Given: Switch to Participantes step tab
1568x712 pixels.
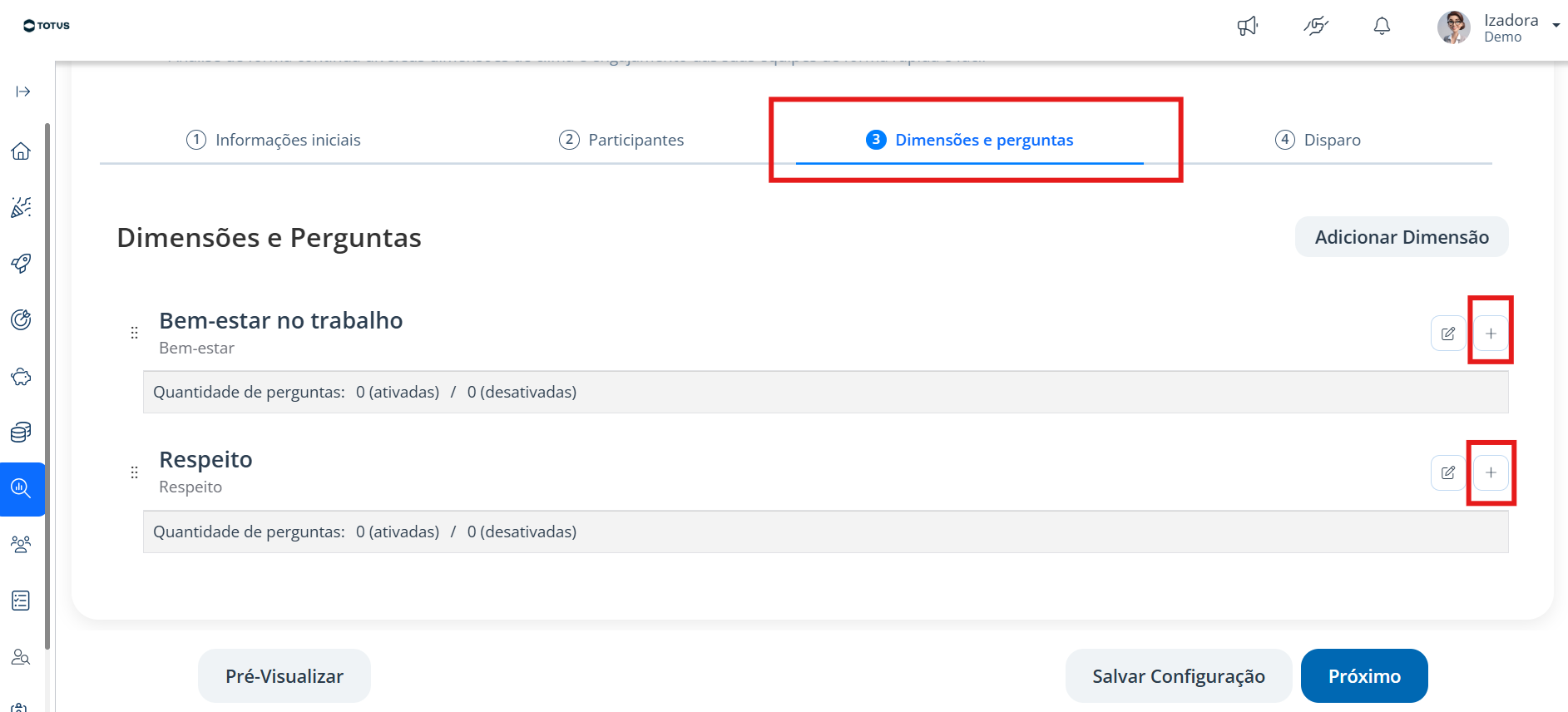Looking at the screenshot, I should tap(621, 140).
